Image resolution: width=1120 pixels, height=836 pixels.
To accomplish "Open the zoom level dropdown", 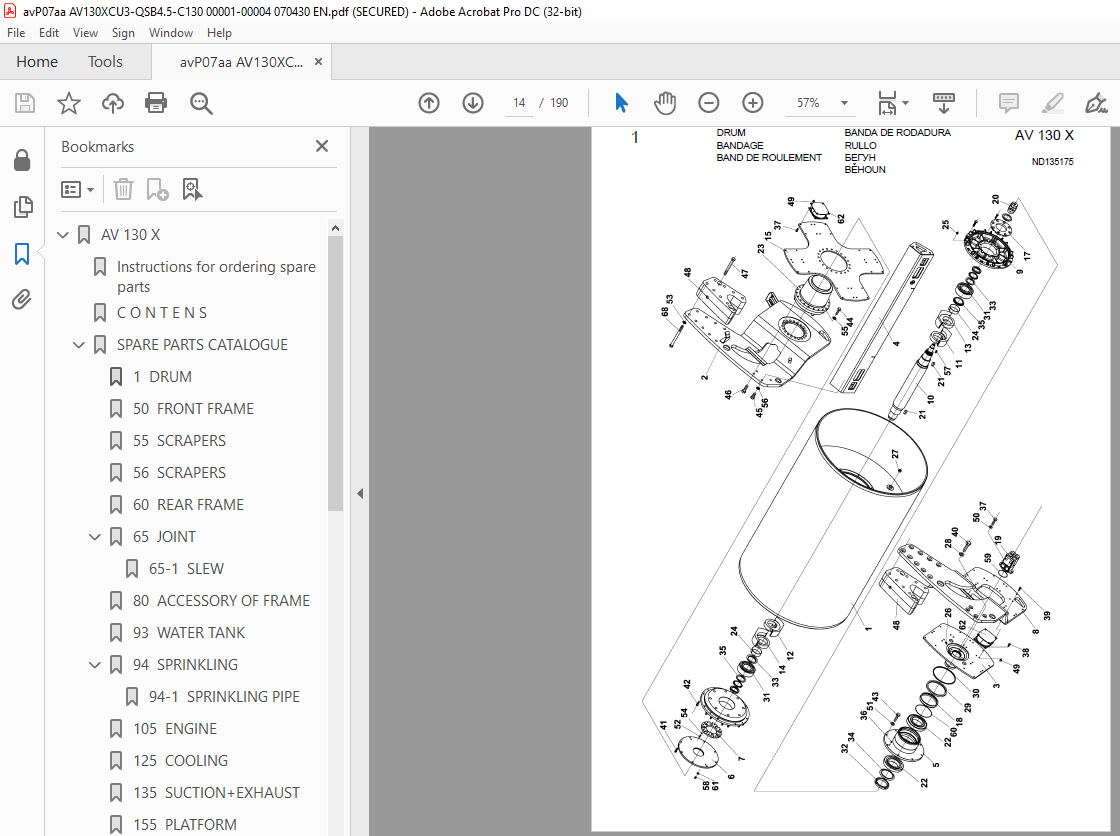I will point(844,103).
